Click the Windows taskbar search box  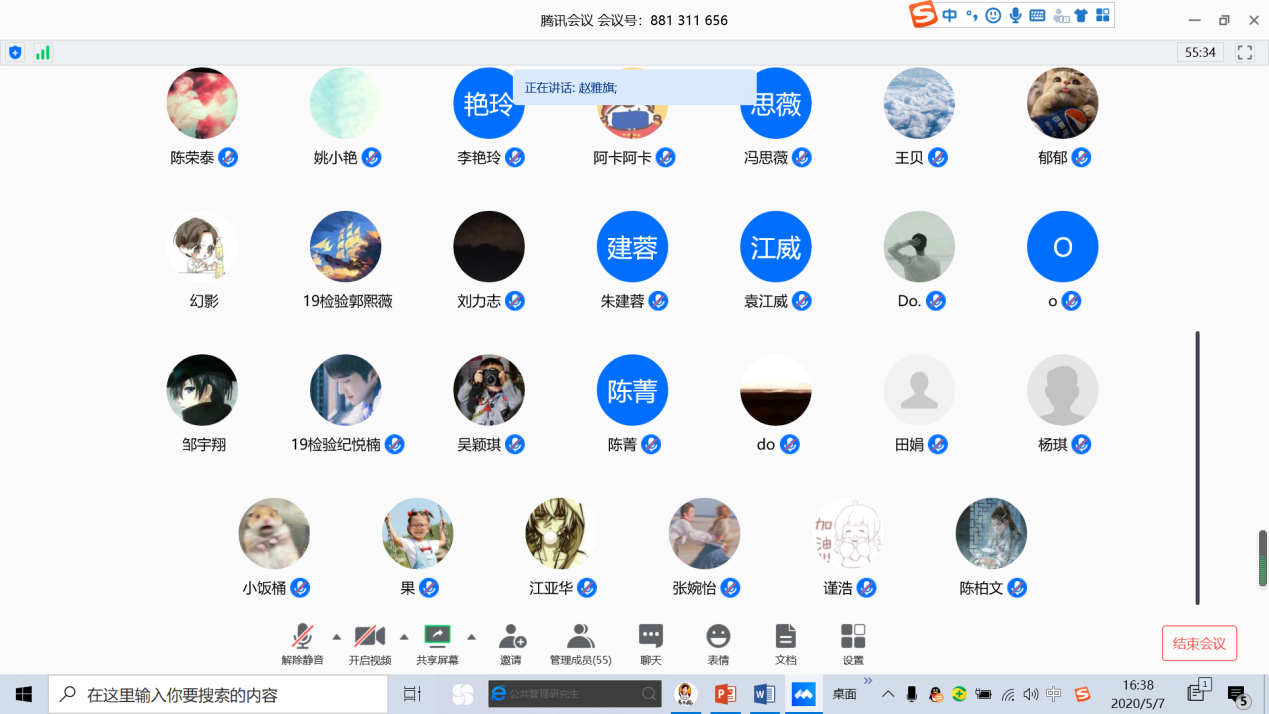coord(218,694)
